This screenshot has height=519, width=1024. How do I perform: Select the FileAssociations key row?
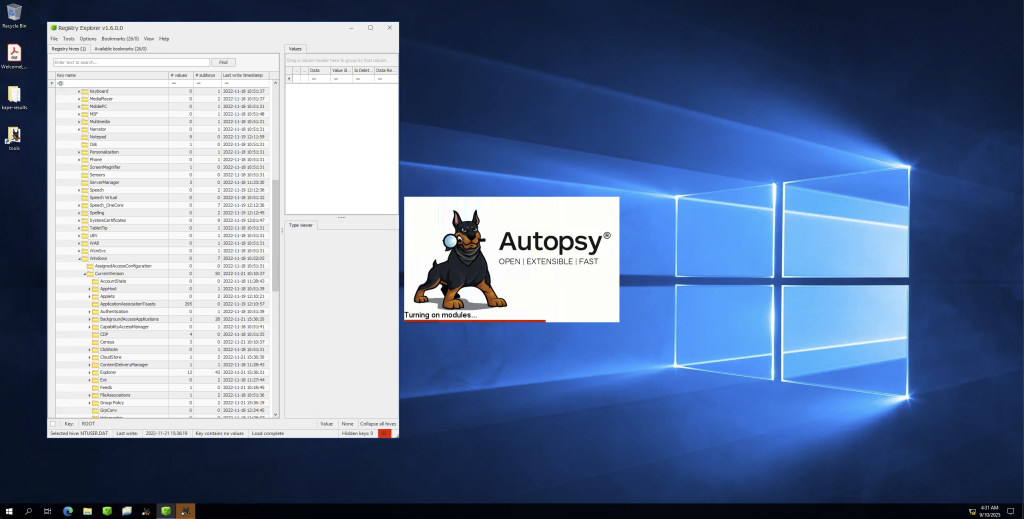[163, 395]
